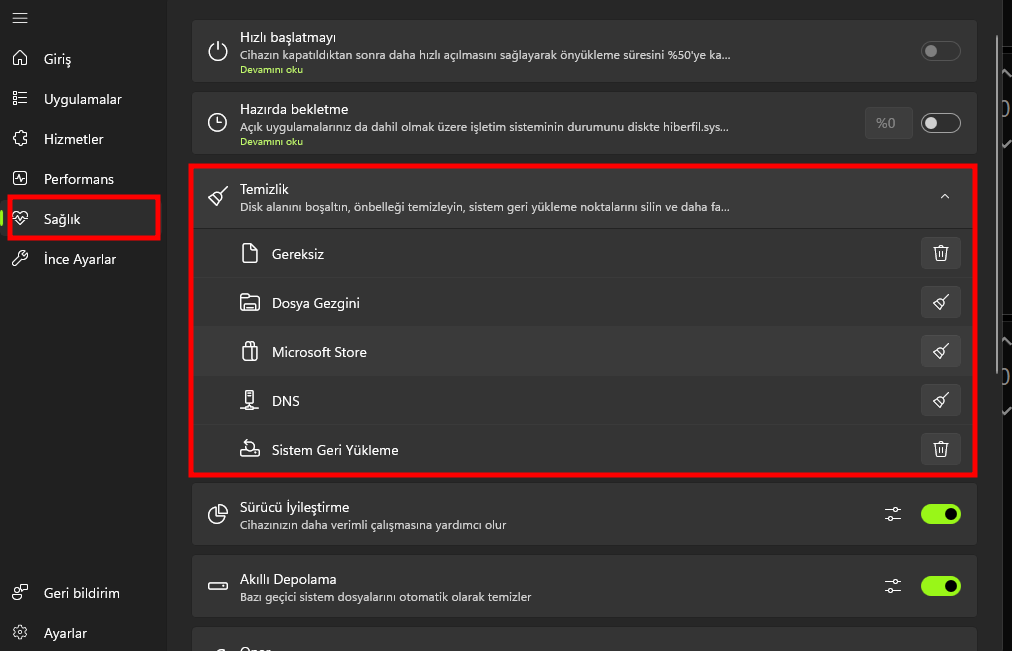Click the İnce Ayarlar wrench icon
This screenshot has width=1012, height=651.
pyautogui.click(x=20, y=258)
